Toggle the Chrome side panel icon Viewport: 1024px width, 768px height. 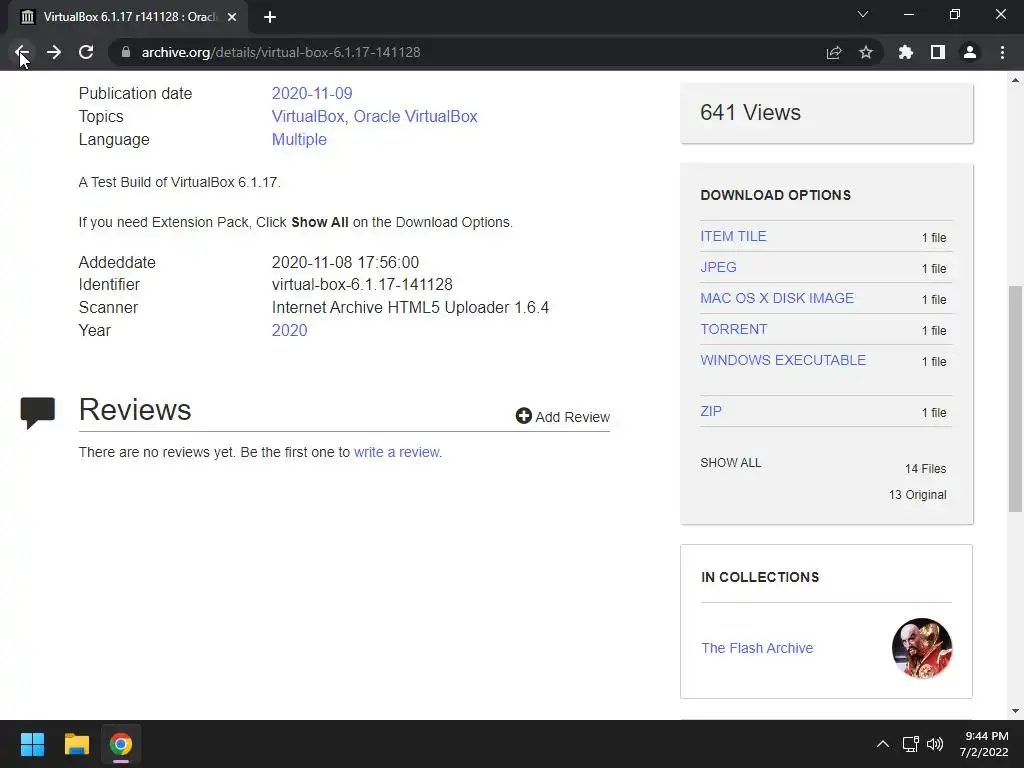(938, 52)
